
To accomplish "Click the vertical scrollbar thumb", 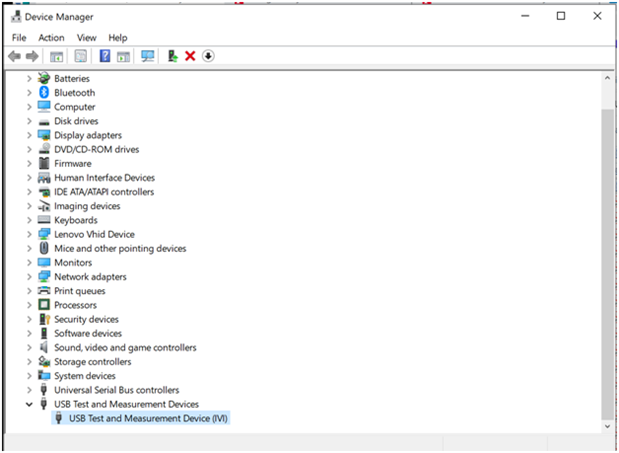I will [607, 264].
